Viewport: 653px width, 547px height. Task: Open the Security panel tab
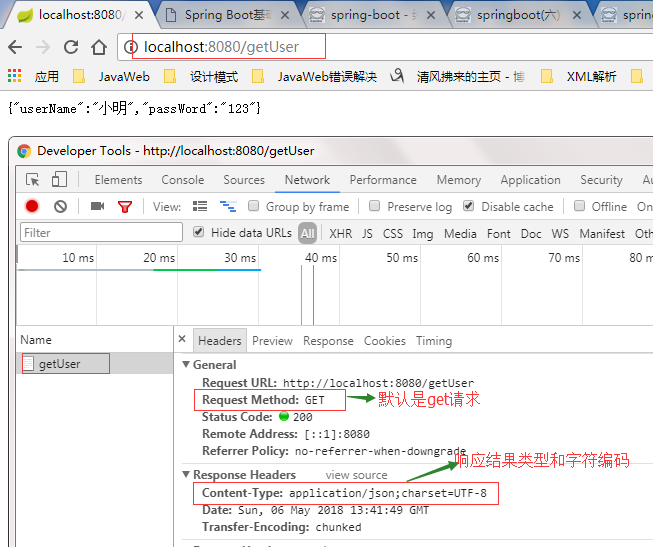click(601, 180)
